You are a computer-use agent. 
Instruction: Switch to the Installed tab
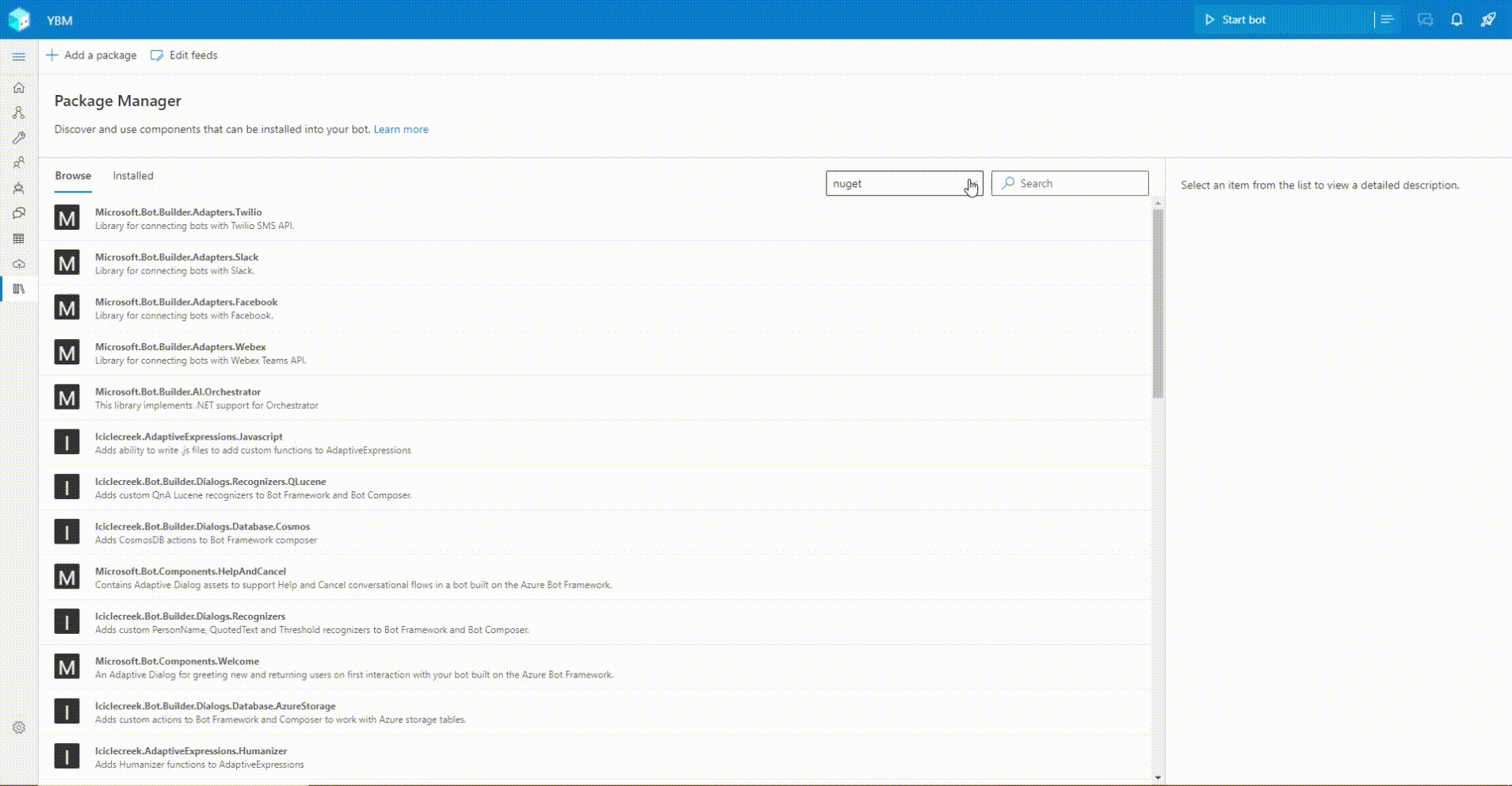point(132,175)
